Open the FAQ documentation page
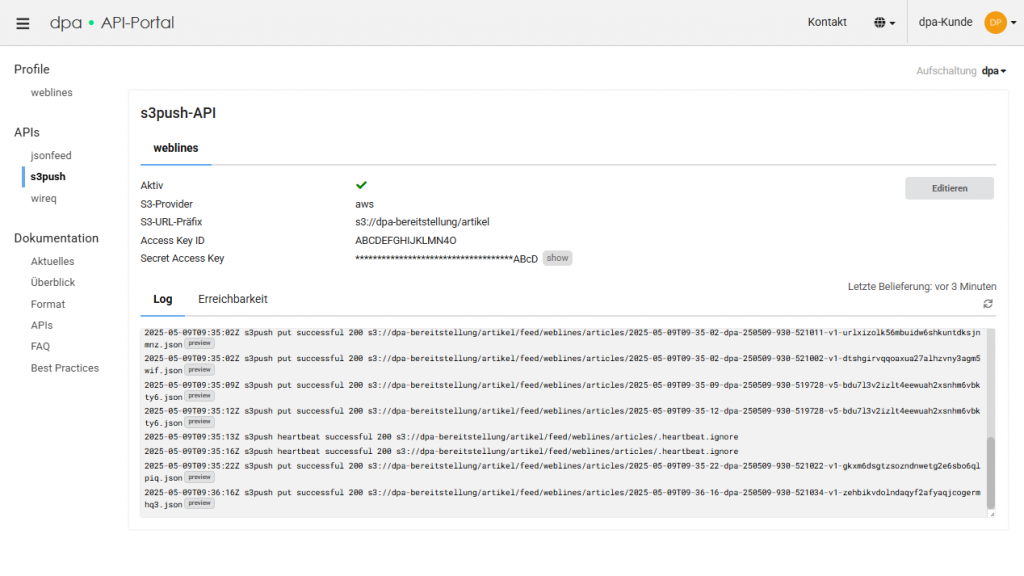This screenshot has height=576, width=1024. tap(40, 346)
